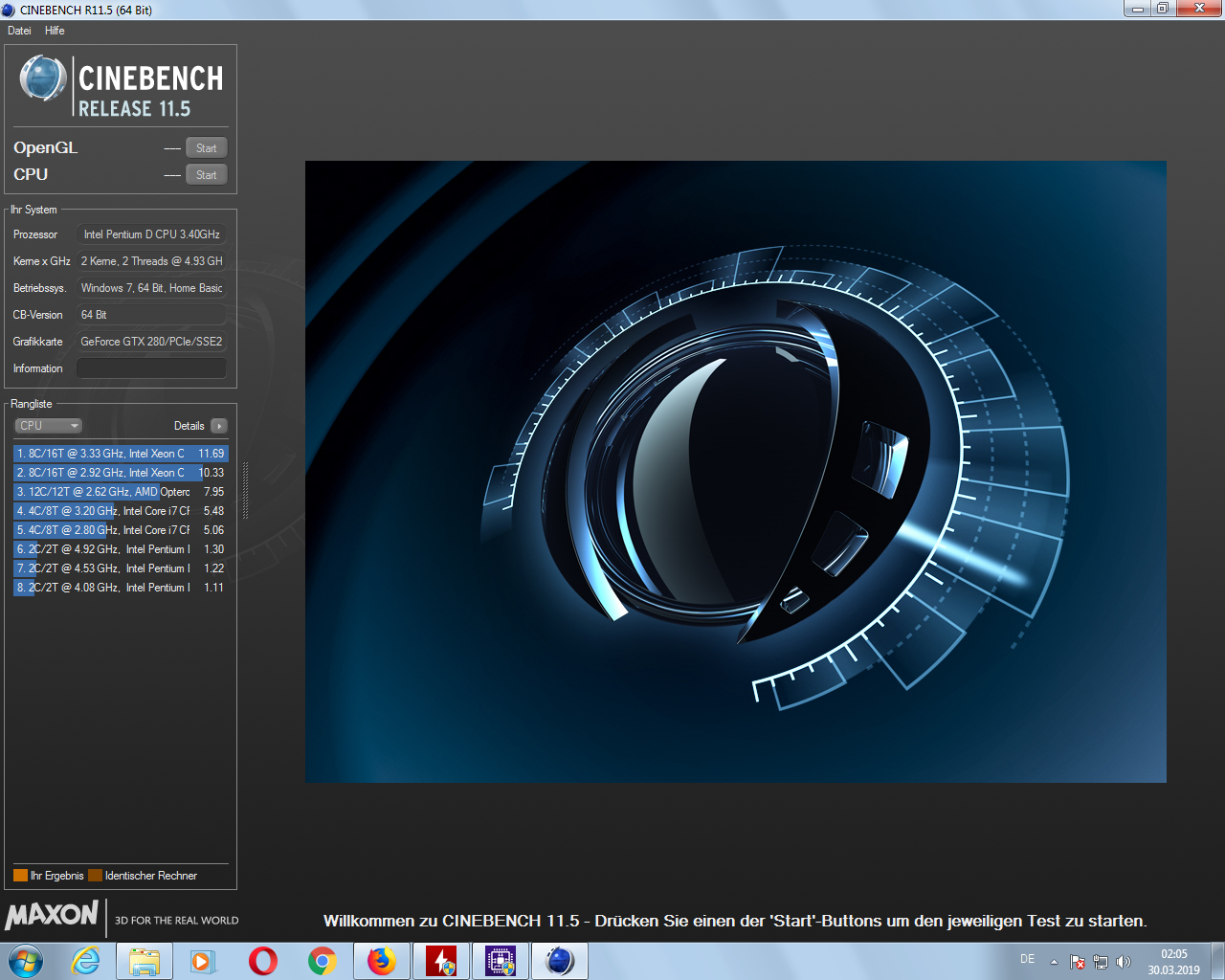Open the Hilfe menu

(x=55, y=31)
